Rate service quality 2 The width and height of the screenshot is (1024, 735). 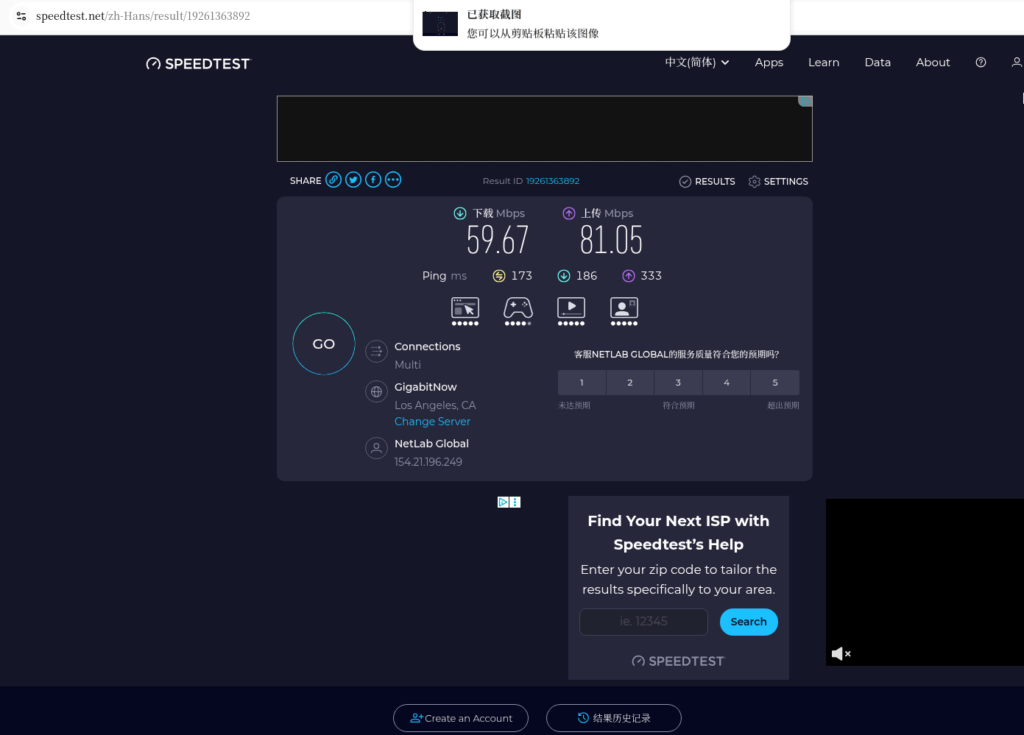[x=630, y=383]
